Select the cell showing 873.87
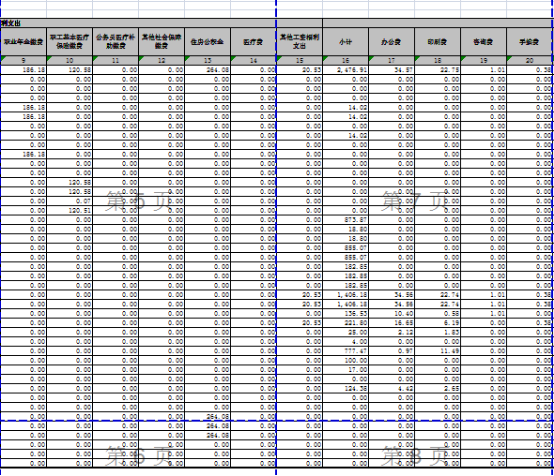Viewport: 554px width, 476px height. tap(346, 220)
